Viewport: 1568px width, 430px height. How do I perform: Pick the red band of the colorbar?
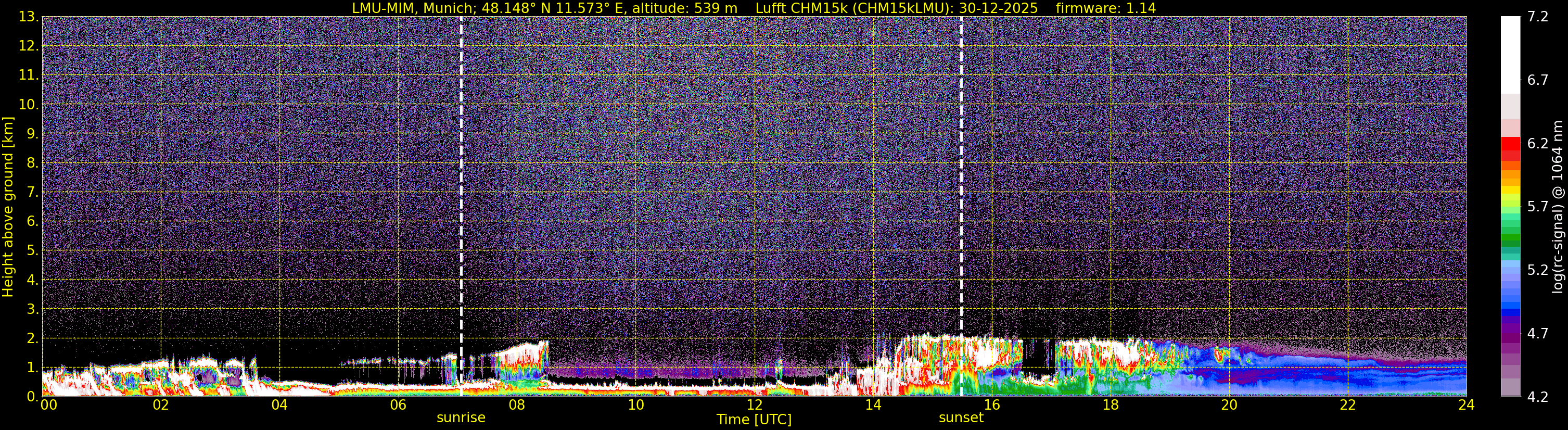pyautogui.click(x=1510, y=146)
